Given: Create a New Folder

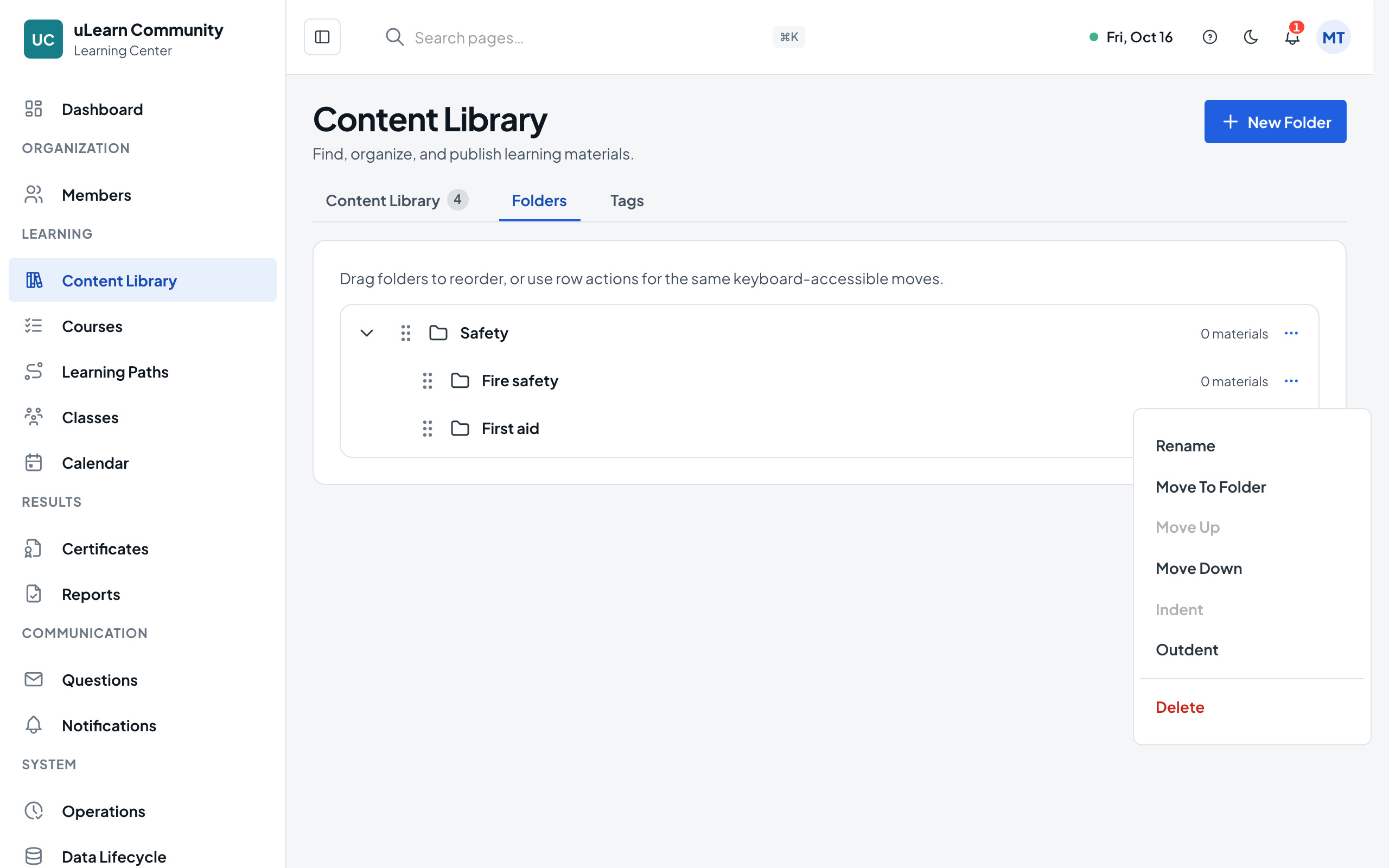Looking at the screenshot, I should 1275,122.
